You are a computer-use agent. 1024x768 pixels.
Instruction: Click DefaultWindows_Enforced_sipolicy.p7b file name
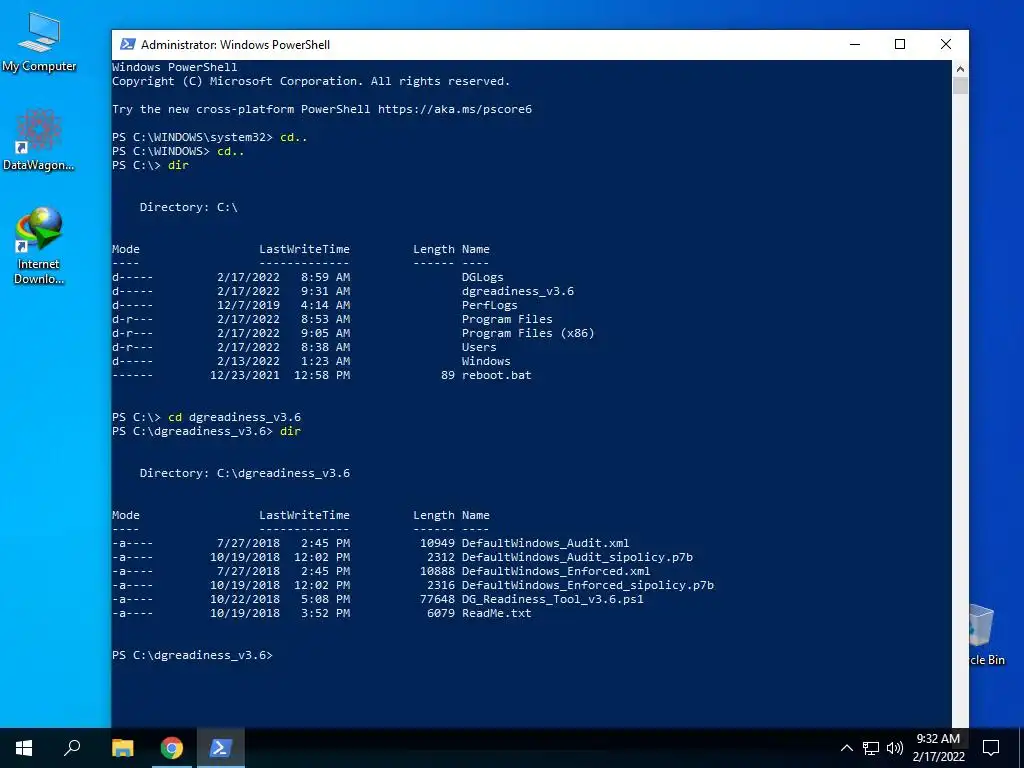point(588,585)
